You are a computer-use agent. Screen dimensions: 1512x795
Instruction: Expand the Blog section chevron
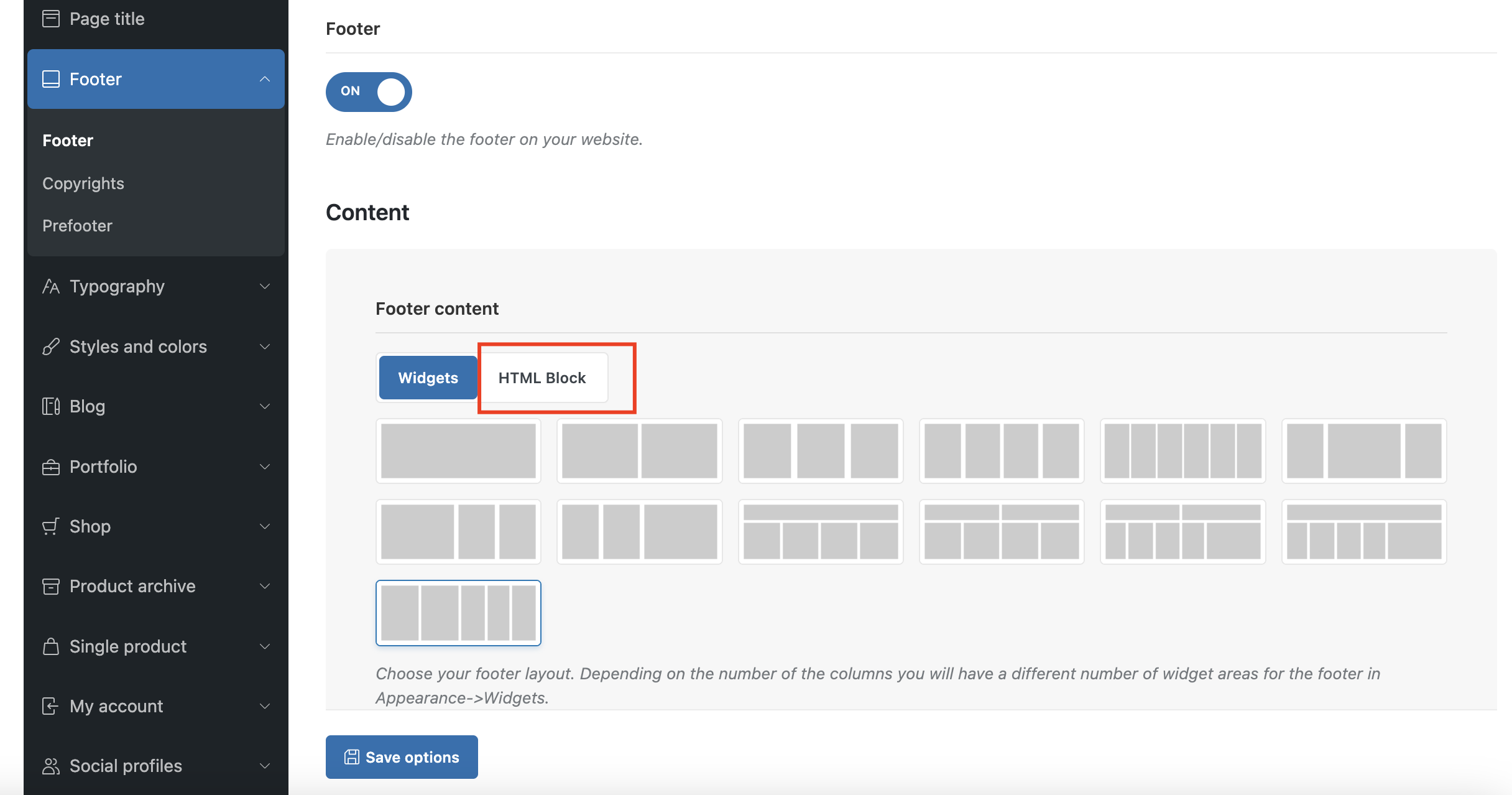tap(265, 406)
